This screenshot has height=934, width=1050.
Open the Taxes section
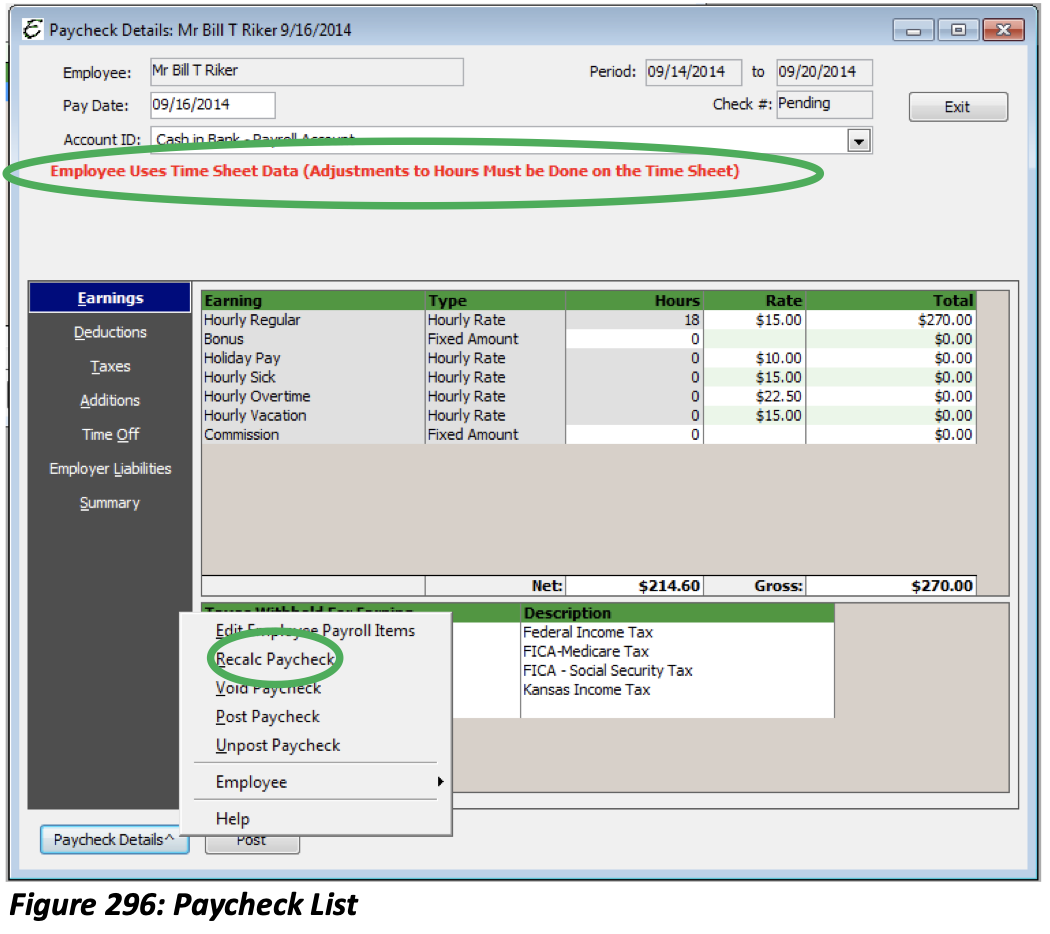110,366
